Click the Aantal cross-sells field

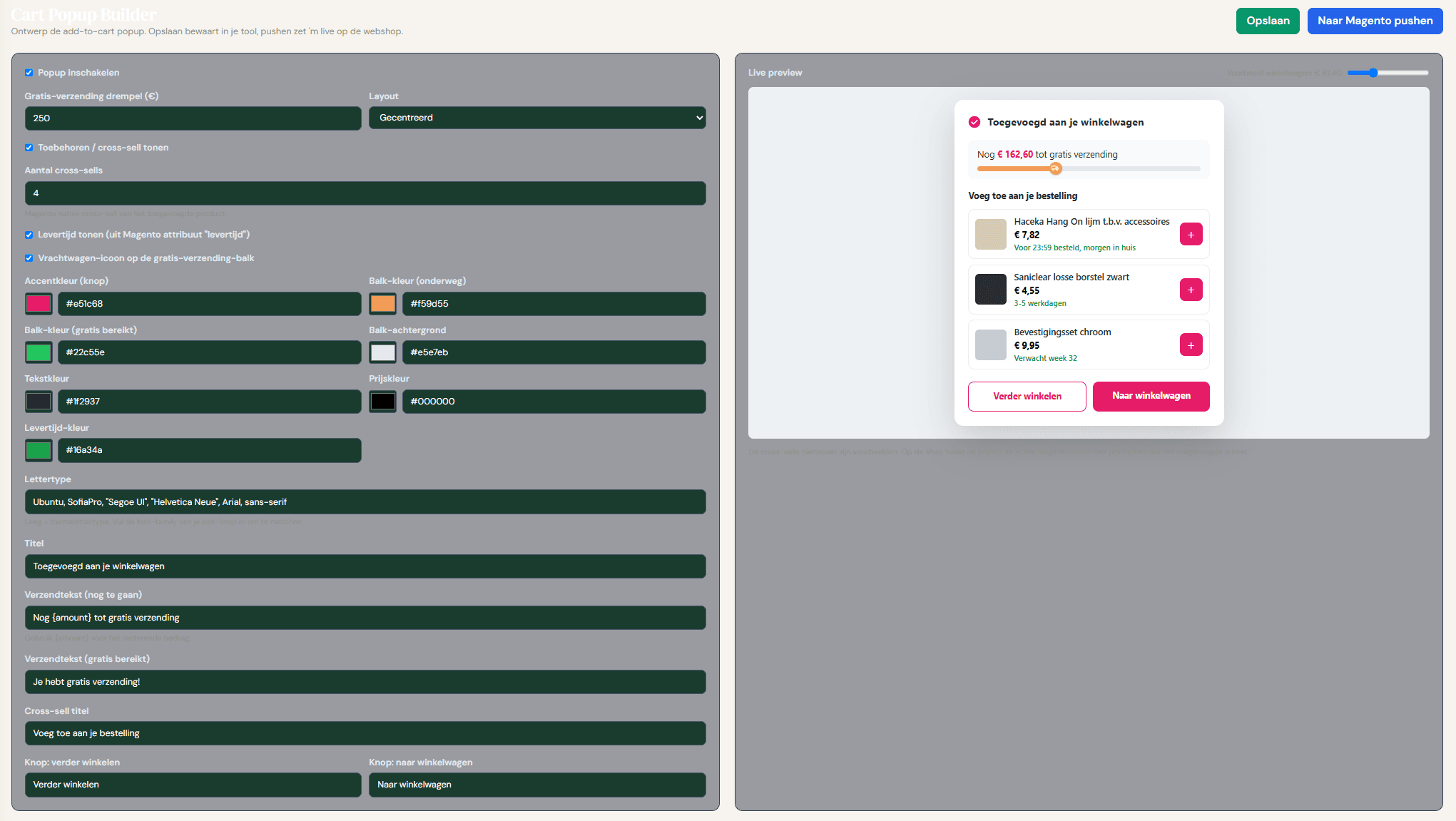(x=365, y=193)
